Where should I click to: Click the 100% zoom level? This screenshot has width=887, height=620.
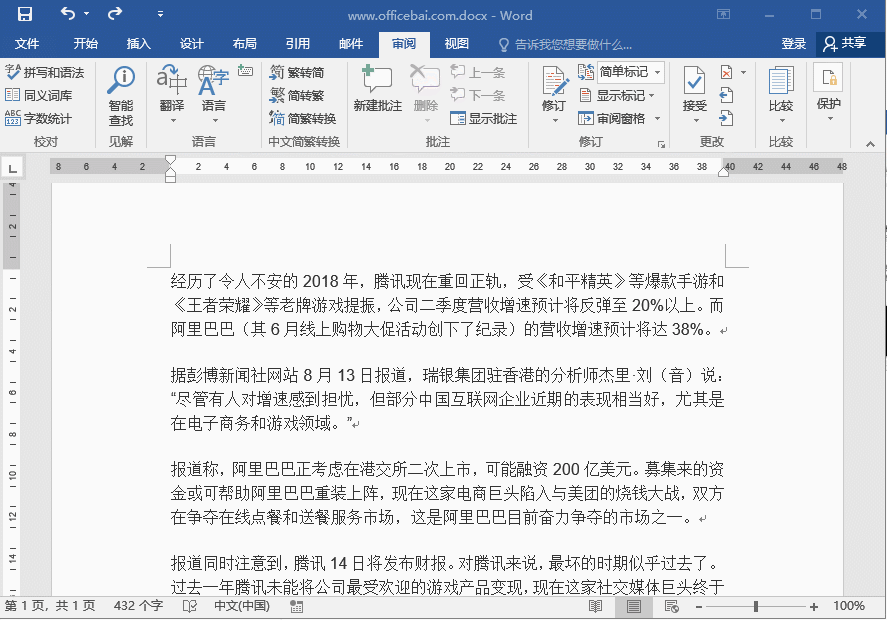tap(849, 606)
